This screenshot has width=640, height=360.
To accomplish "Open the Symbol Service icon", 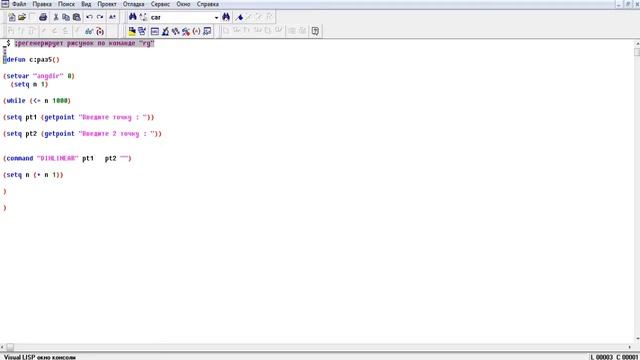I will [x=186, y=31].
